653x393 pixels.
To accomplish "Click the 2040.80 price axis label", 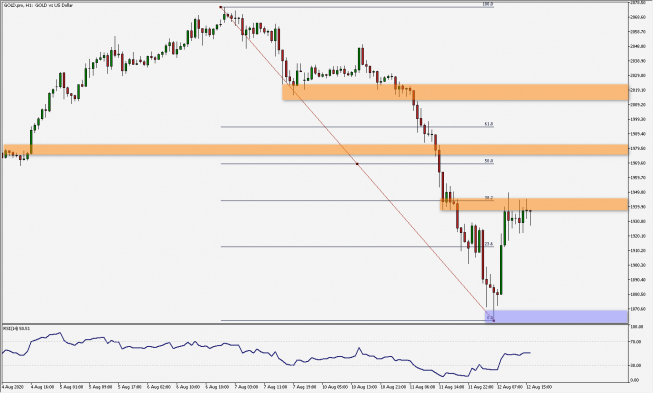I will click(638, 46).
